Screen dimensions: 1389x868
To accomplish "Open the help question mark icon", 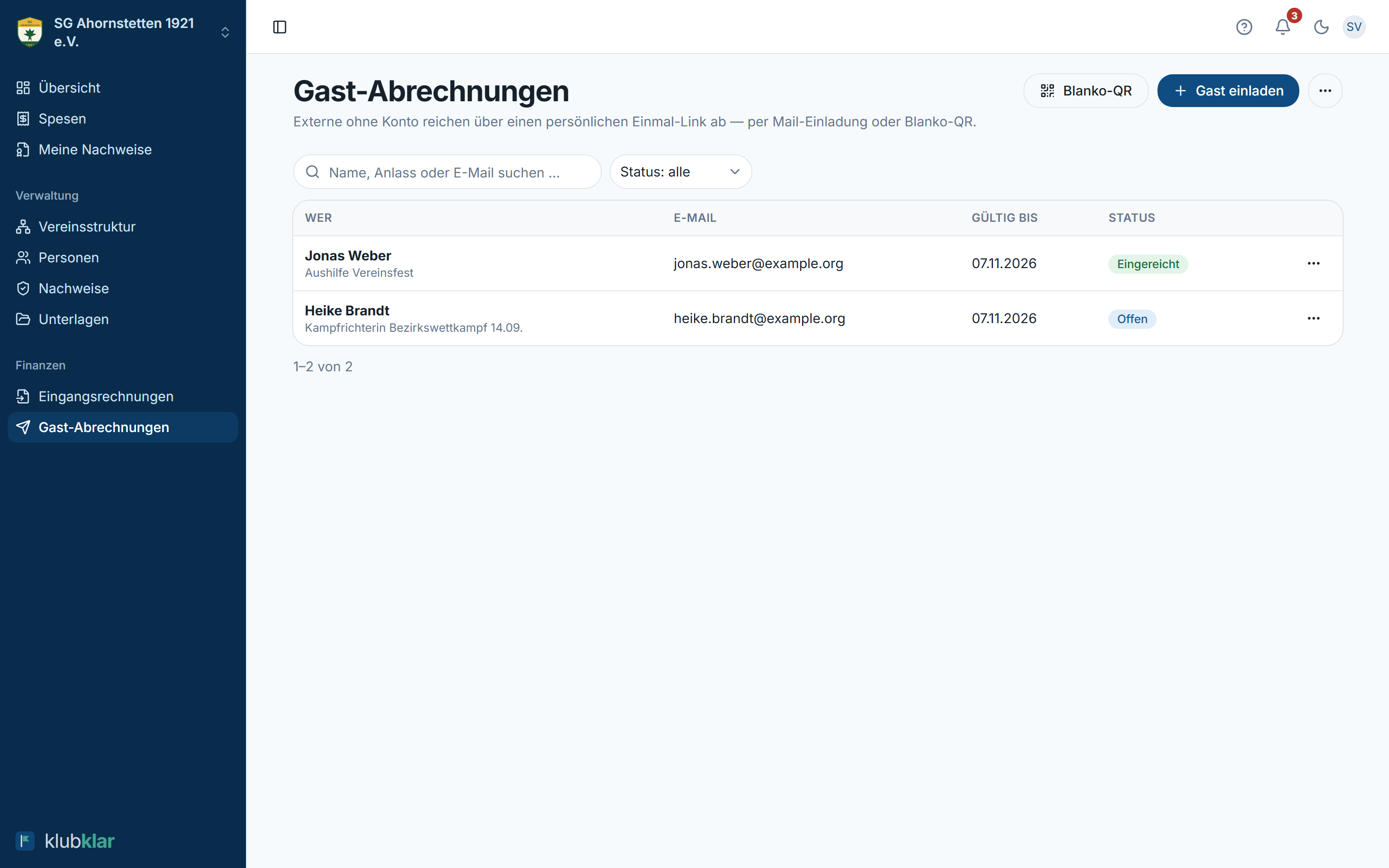I will [x=1244, y=27].
